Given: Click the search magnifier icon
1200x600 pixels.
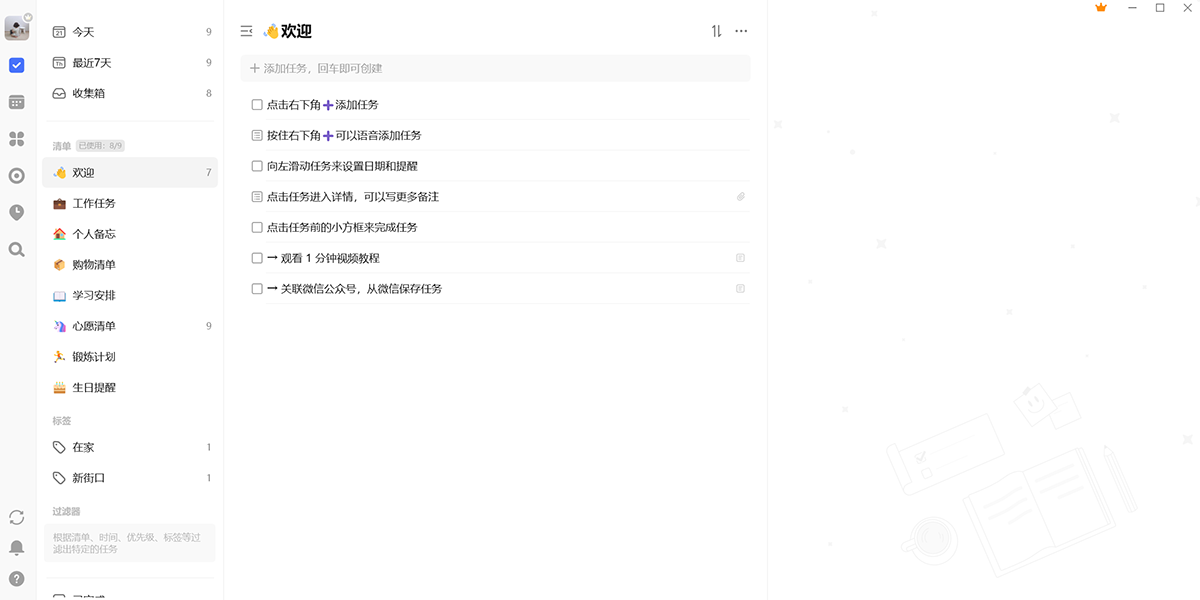Looking at the screenshot, I should click(x=16, y=249).
